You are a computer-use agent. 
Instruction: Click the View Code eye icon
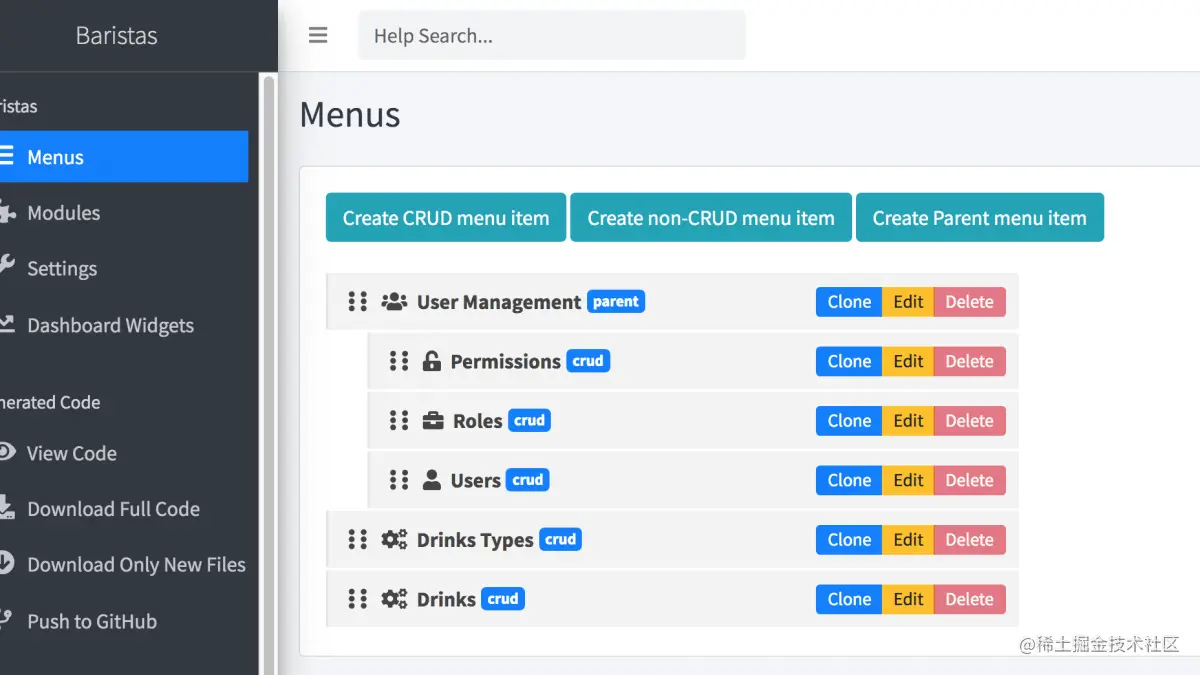coord(12,453)
